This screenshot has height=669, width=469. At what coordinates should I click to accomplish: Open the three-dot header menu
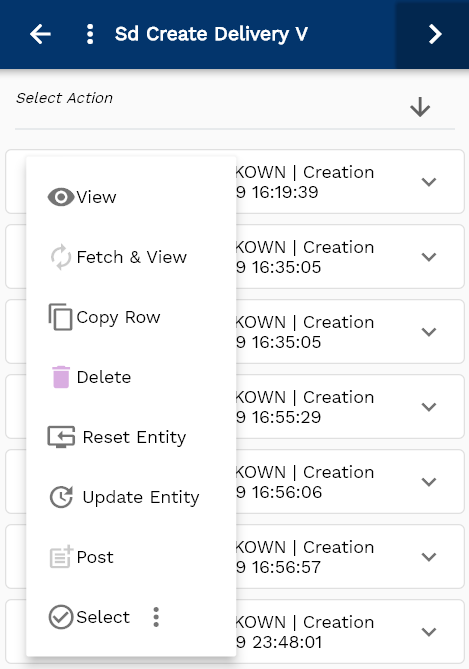[90, 34]
